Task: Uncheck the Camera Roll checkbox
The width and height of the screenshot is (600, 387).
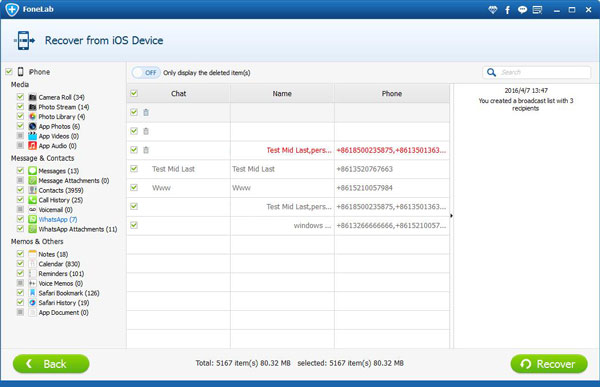Action: pyautogui.click(x=20, y=97)
